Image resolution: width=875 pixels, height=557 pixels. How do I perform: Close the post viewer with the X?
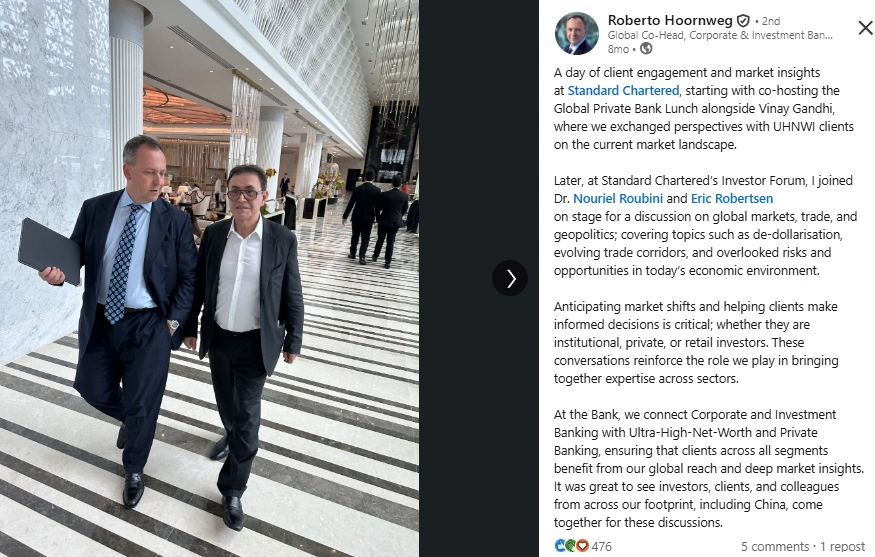pos(865,27)
